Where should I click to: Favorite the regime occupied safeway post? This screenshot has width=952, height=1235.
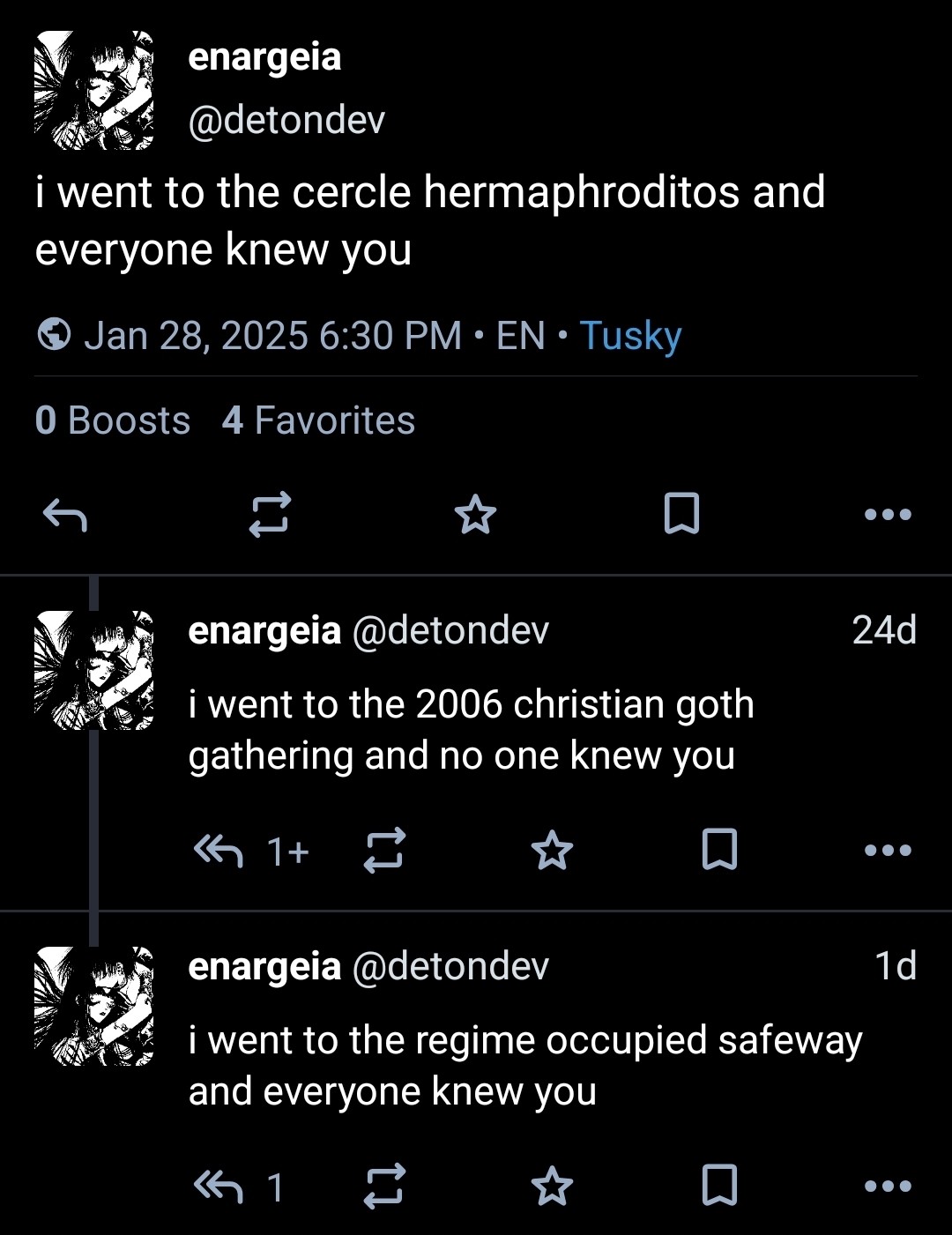point(553,1187)
